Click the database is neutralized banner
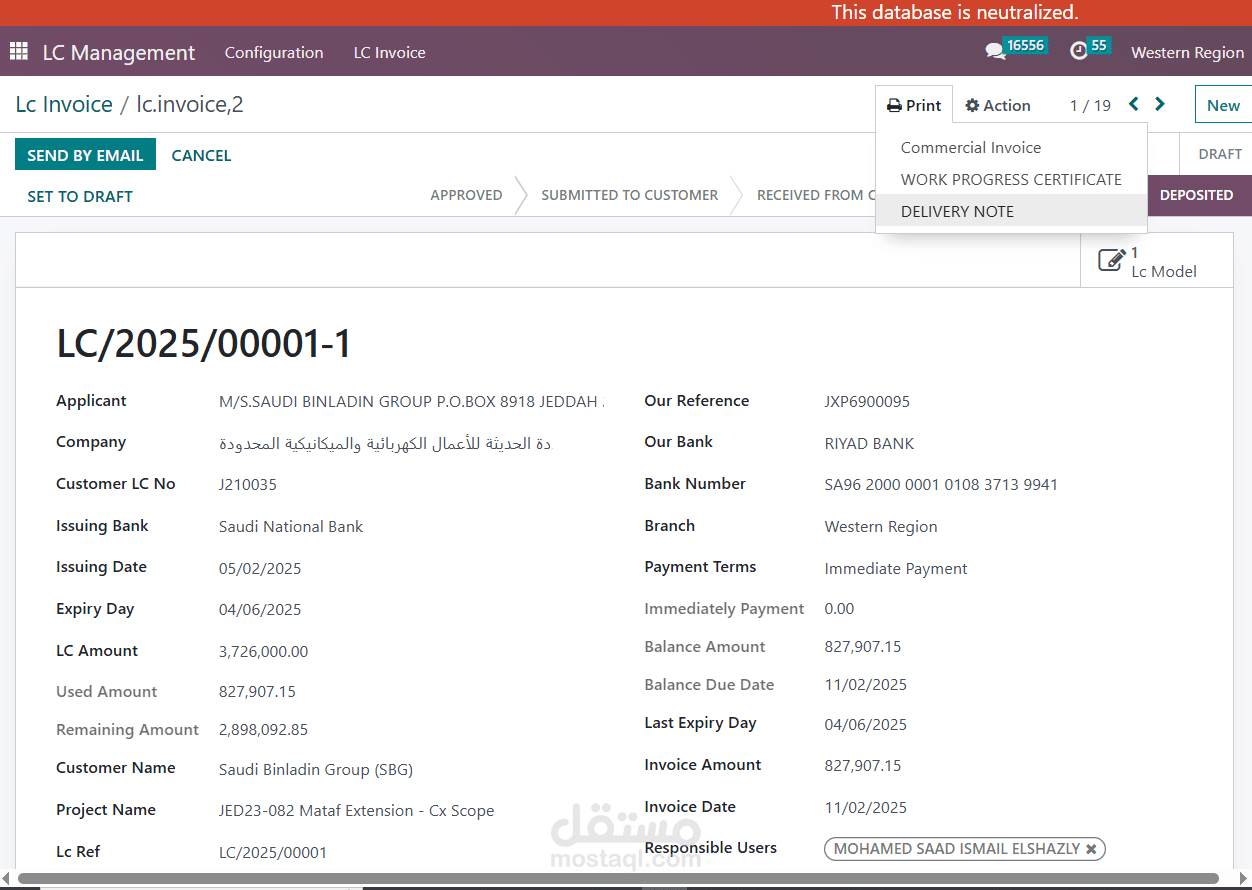 coord(955,12)
